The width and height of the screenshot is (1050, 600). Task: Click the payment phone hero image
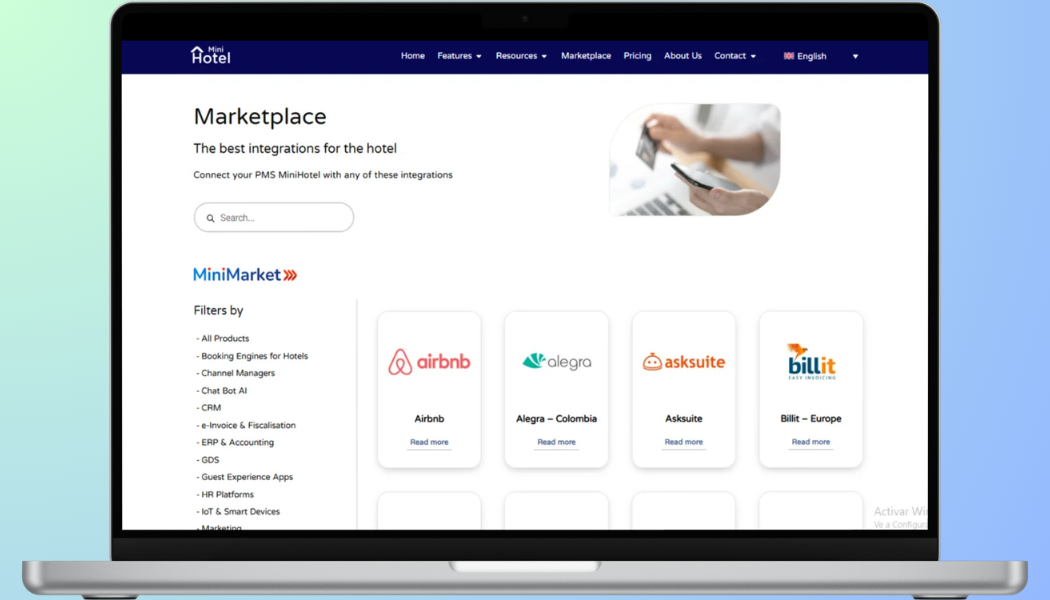695,159
